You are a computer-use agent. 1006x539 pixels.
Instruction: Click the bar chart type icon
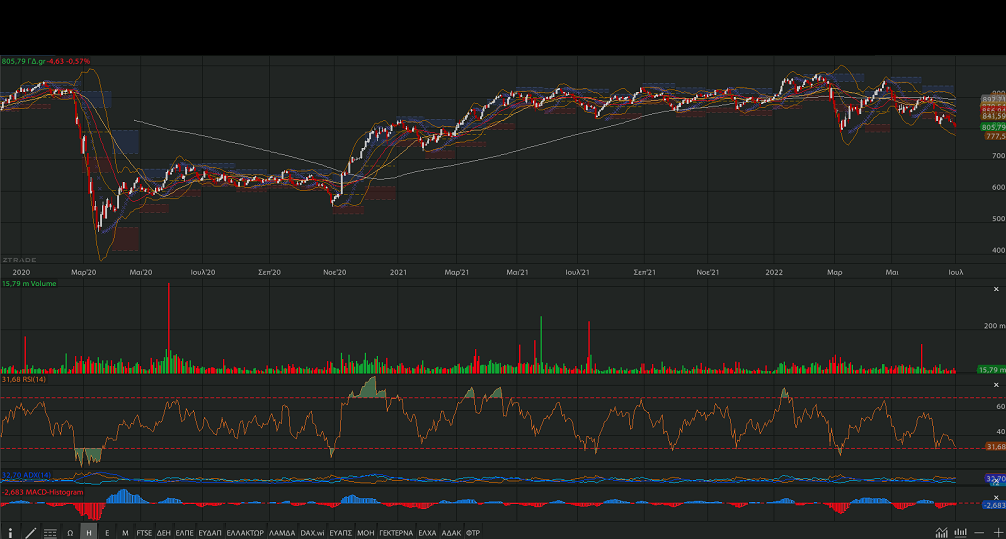coord(961,532)
